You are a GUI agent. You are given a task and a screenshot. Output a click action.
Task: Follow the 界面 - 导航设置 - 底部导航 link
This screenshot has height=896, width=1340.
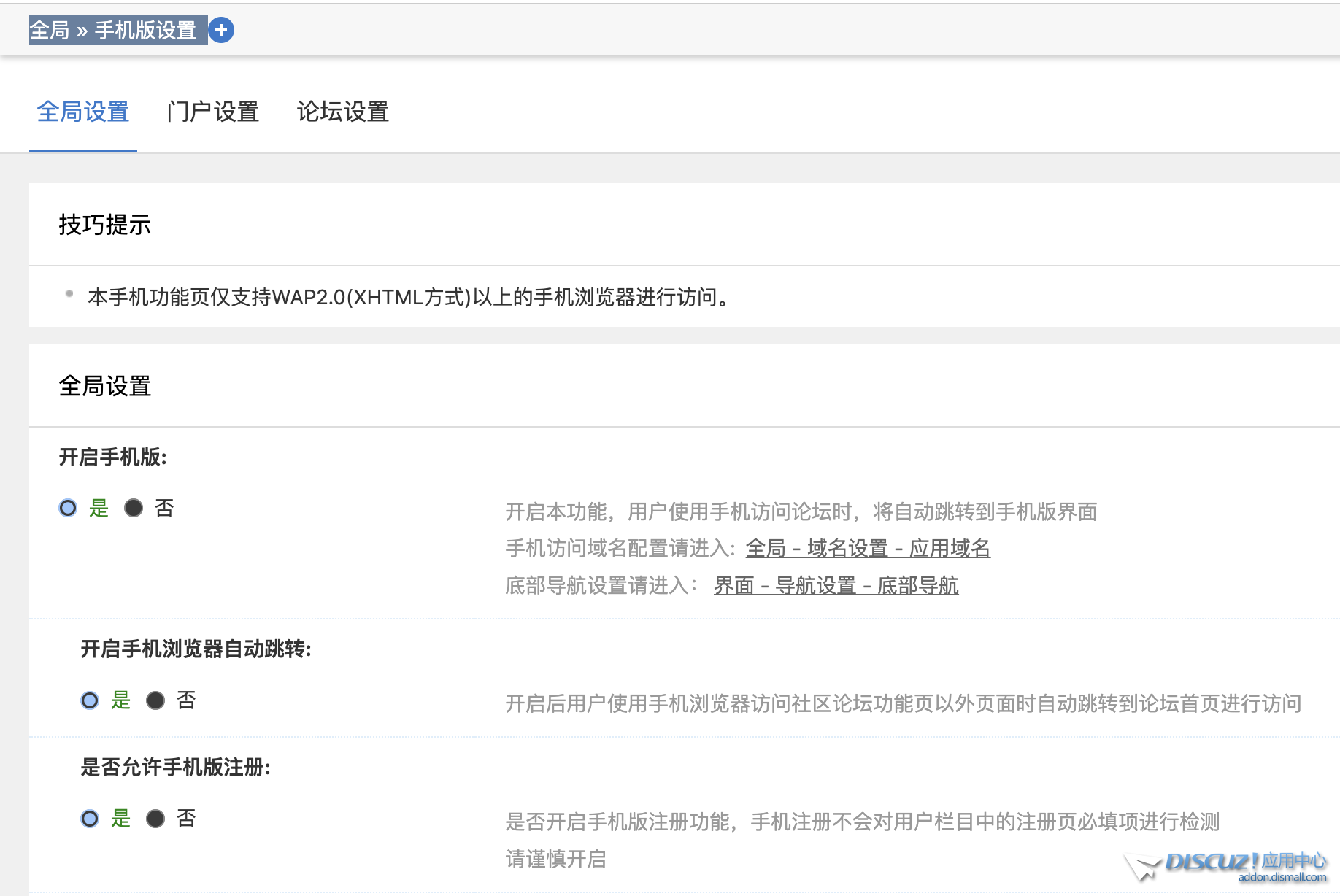pyautogui.click(x=836, y=585)
